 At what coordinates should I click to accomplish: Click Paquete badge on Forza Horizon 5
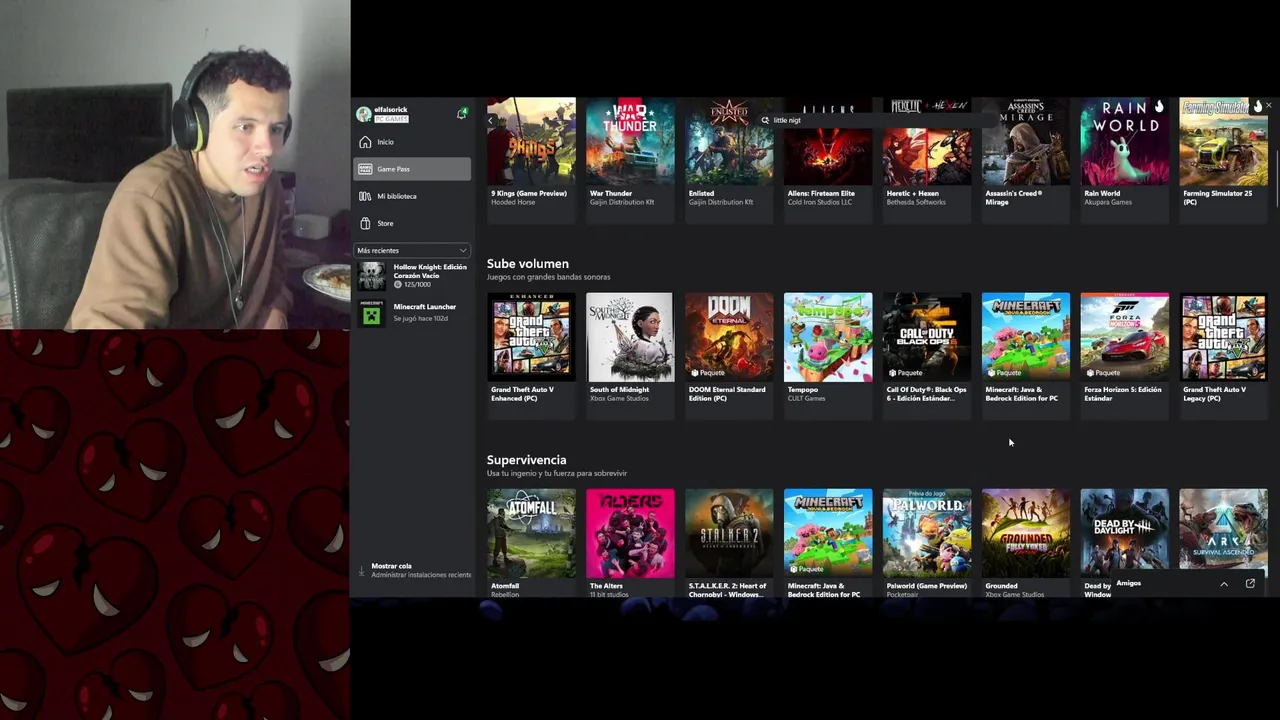point(1103,373)
